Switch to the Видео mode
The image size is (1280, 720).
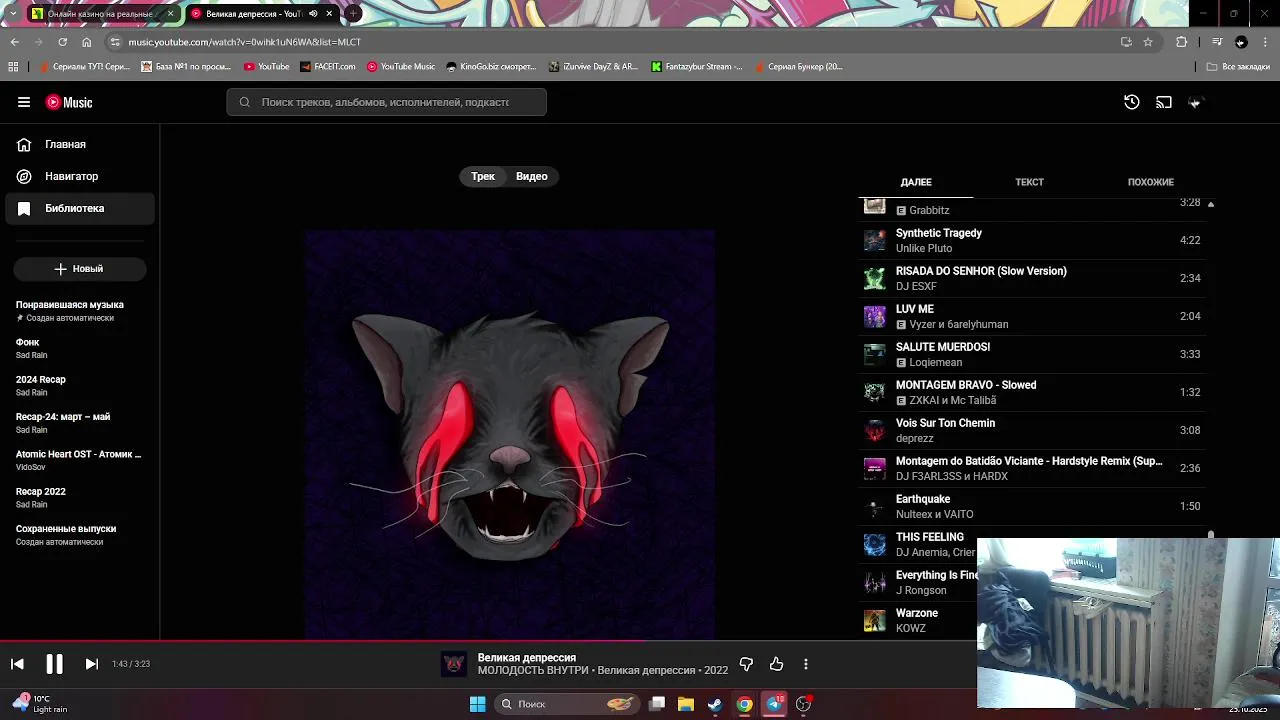click(x=532, y=176)
